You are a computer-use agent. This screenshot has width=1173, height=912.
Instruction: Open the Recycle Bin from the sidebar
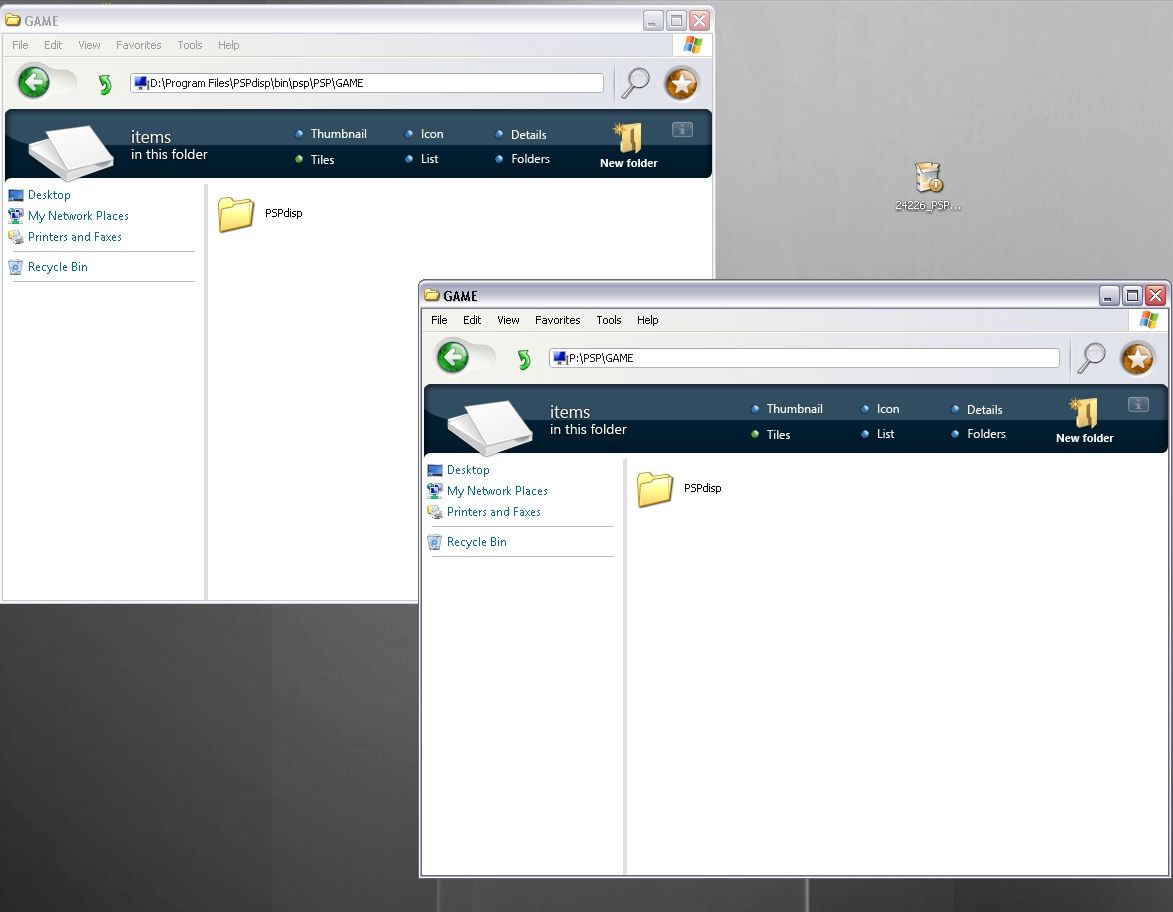[x=477, y=541]
